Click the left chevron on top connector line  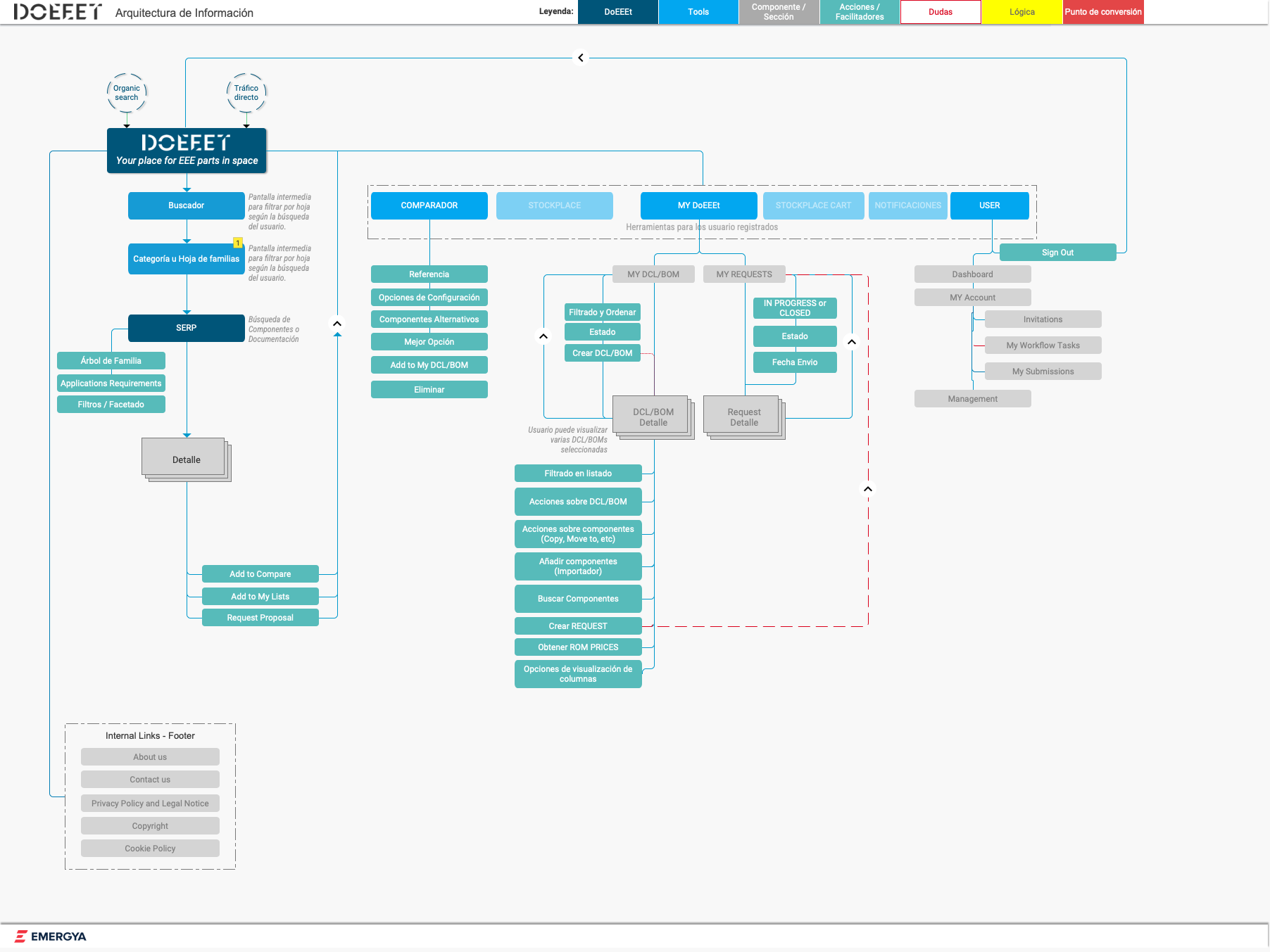tap(581, 58)
